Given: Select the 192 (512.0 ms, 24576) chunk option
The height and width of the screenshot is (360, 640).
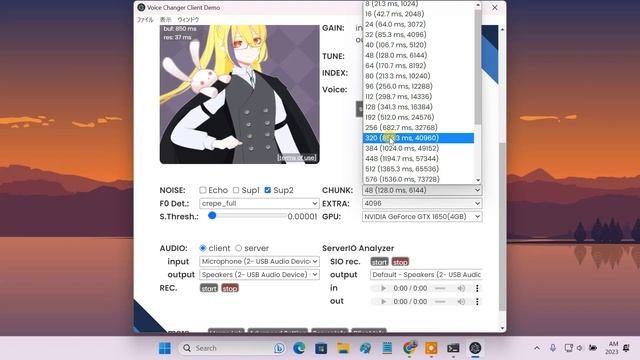Looking at the screenshot, I should coord(418,117).
